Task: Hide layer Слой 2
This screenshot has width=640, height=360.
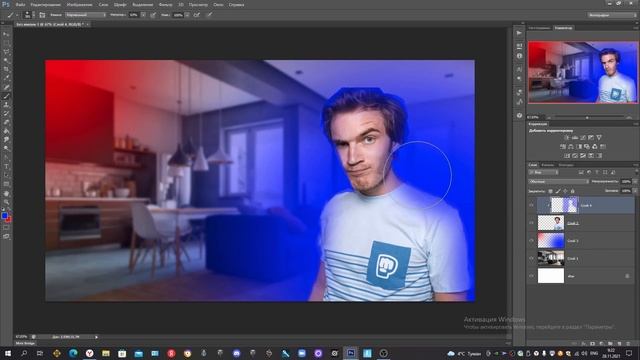Action: [x=531, y=223]
